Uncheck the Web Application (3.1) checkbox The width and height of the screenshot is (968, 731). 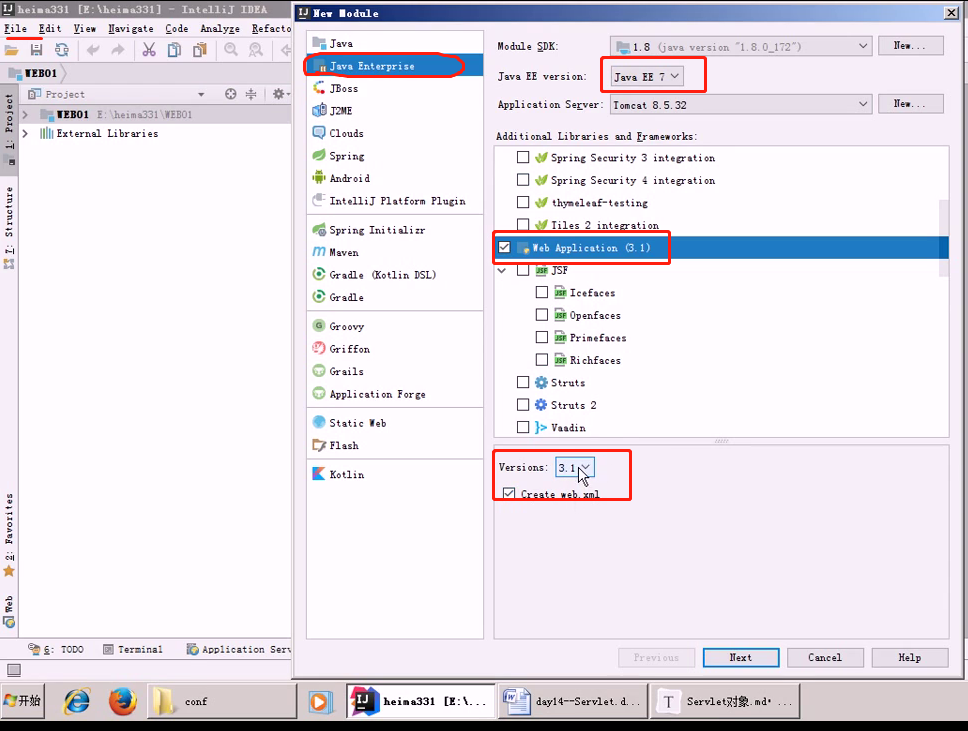coord(504,247)
